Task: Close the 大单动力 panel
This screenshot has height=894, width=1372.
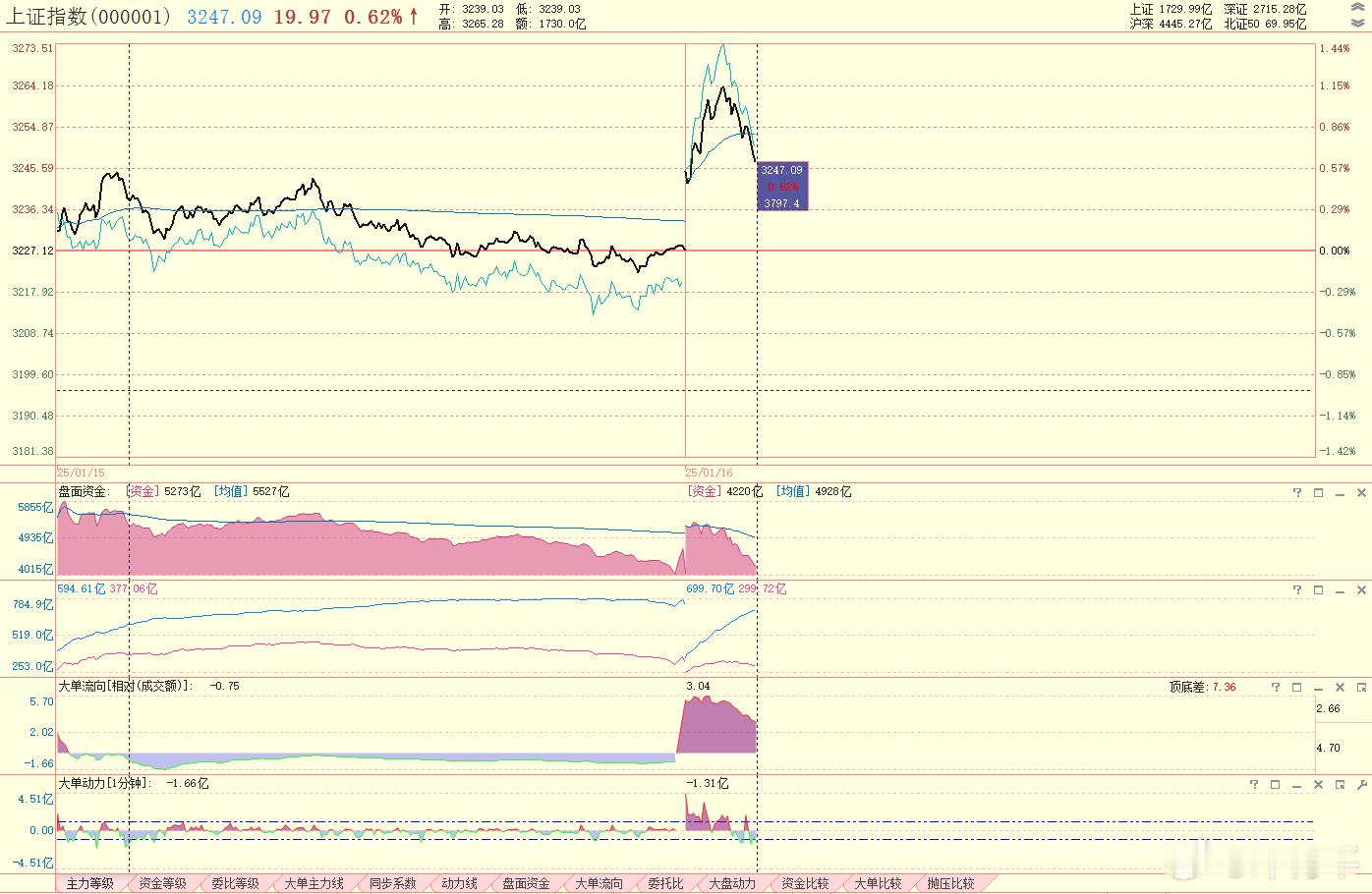Action: (x=1319, y=784)
